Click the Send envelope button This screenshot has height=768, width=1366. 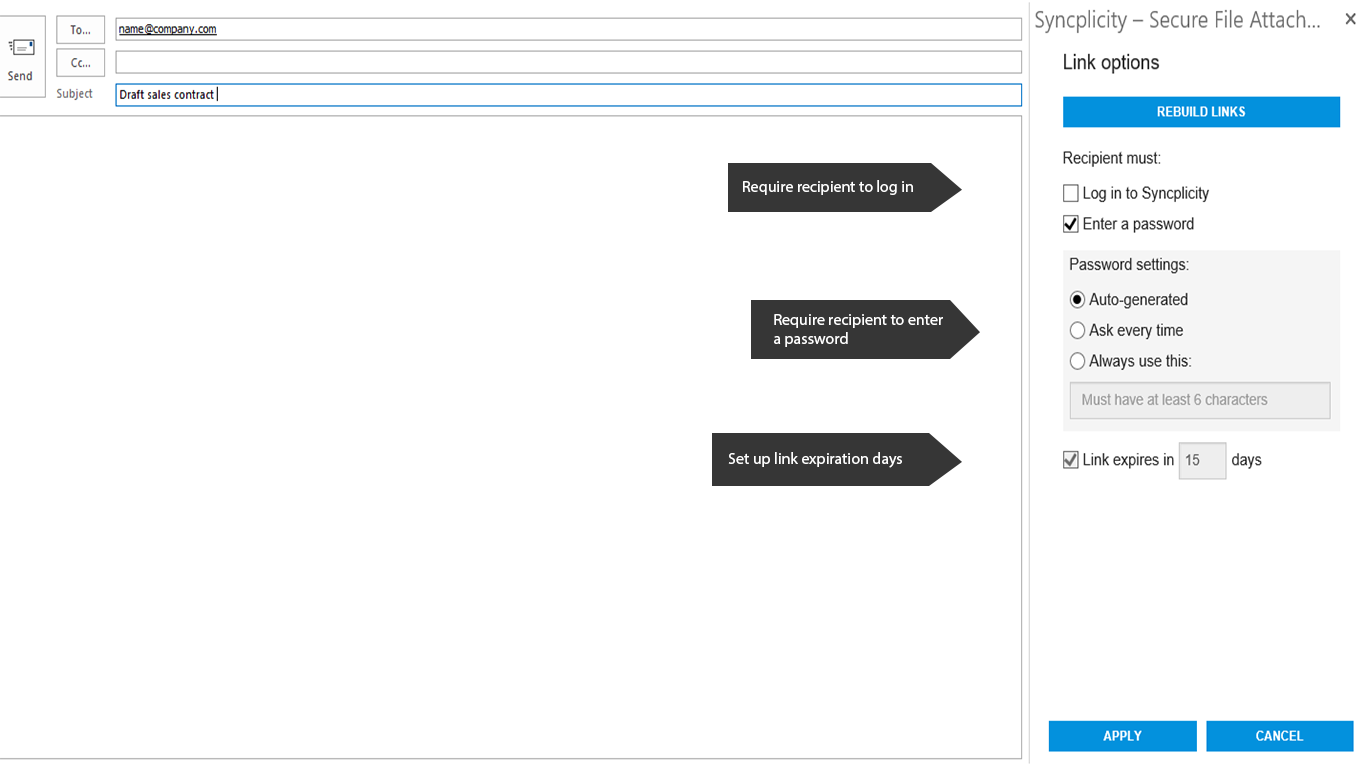pos(21,57)
